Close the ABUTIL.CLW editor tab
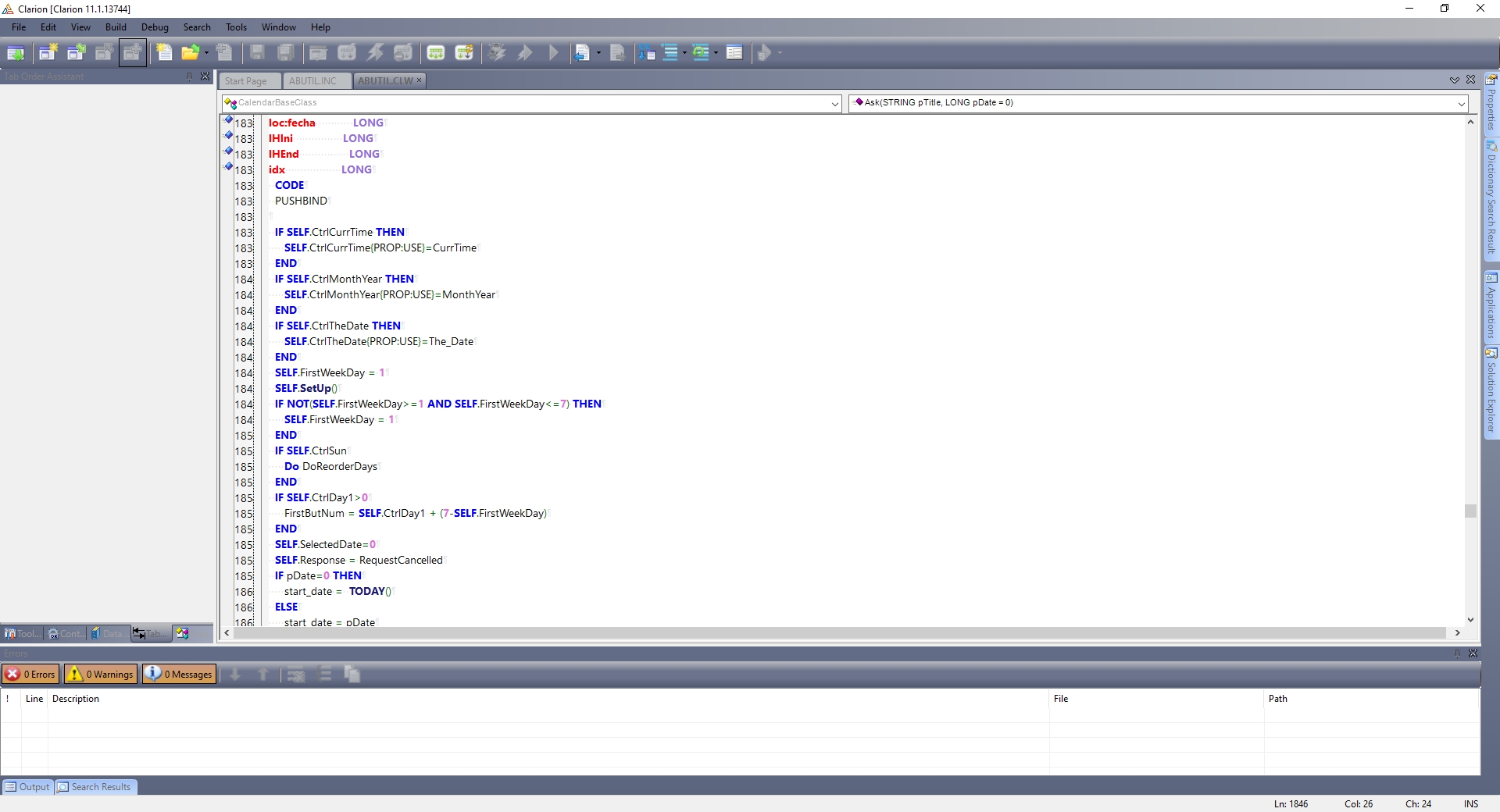Viewport: 1500px width, 812px height. point(419,80)
